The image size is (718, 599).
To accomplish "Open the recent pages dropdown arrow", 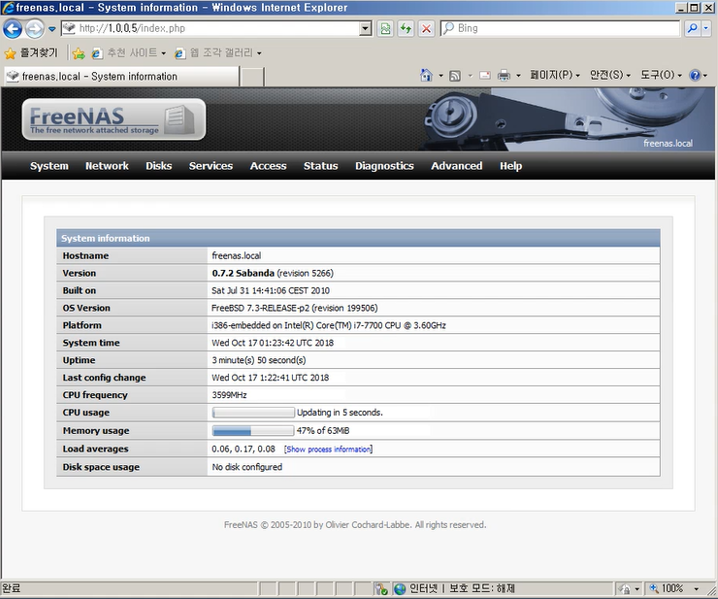I will (x=52, y=29).
